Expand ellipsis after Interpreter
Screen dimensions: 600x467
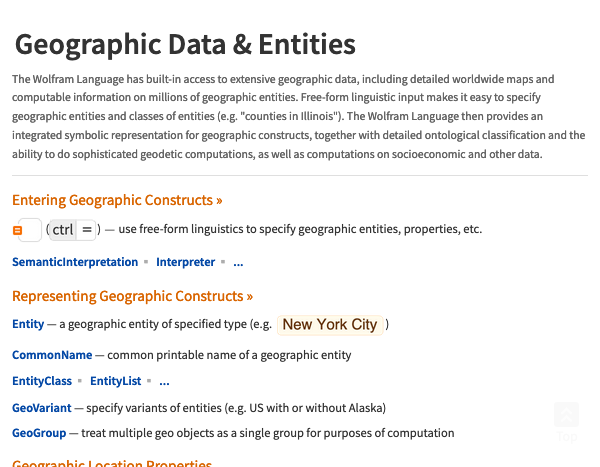point(238,263)
